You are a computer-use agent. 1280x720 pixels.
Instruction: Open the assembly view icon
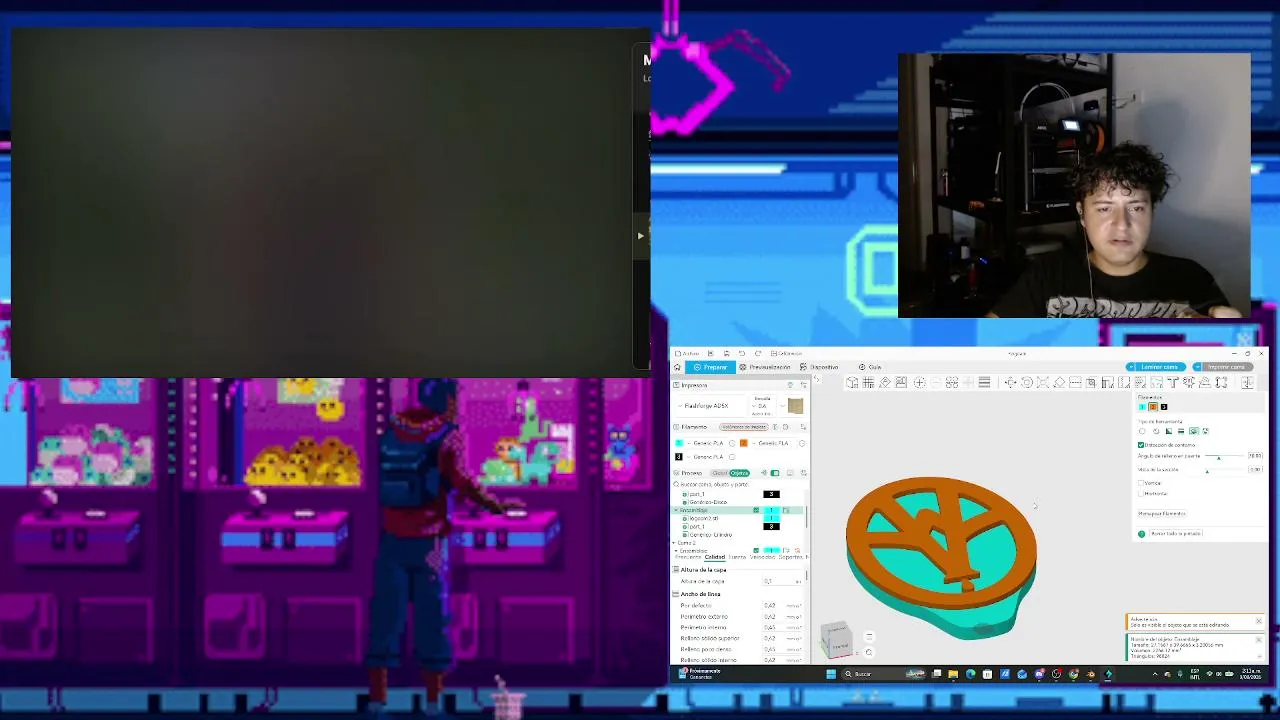tap(1247, 383)
